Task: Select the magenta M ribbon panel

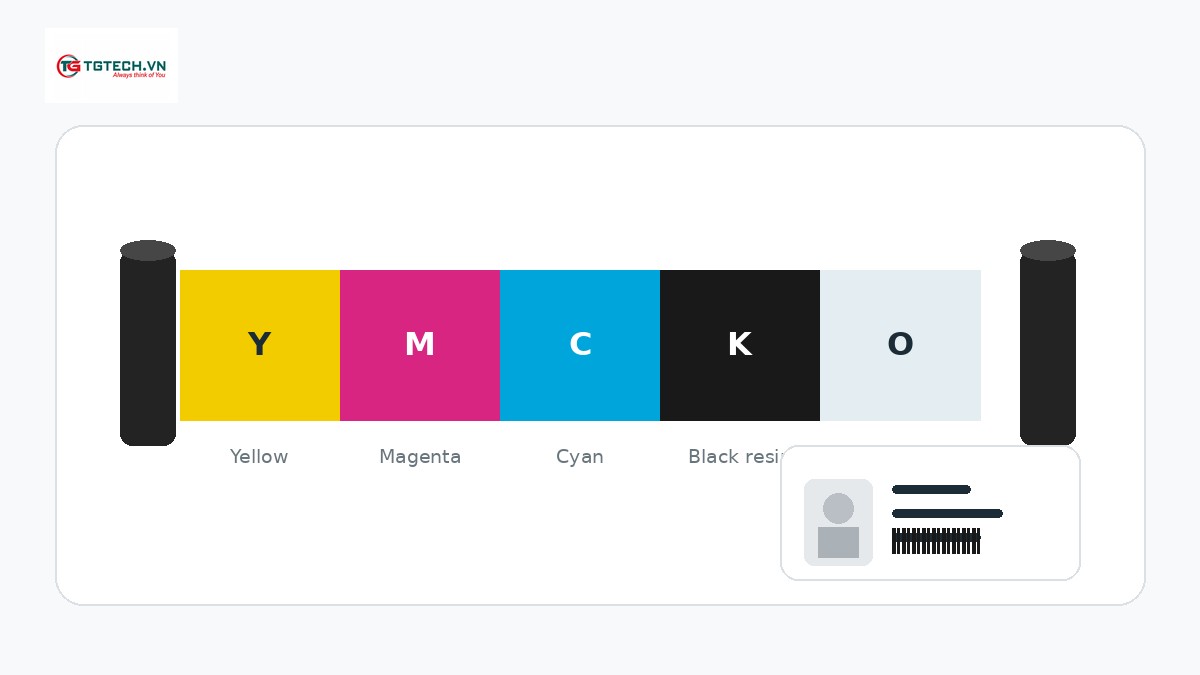Action: 420,345
